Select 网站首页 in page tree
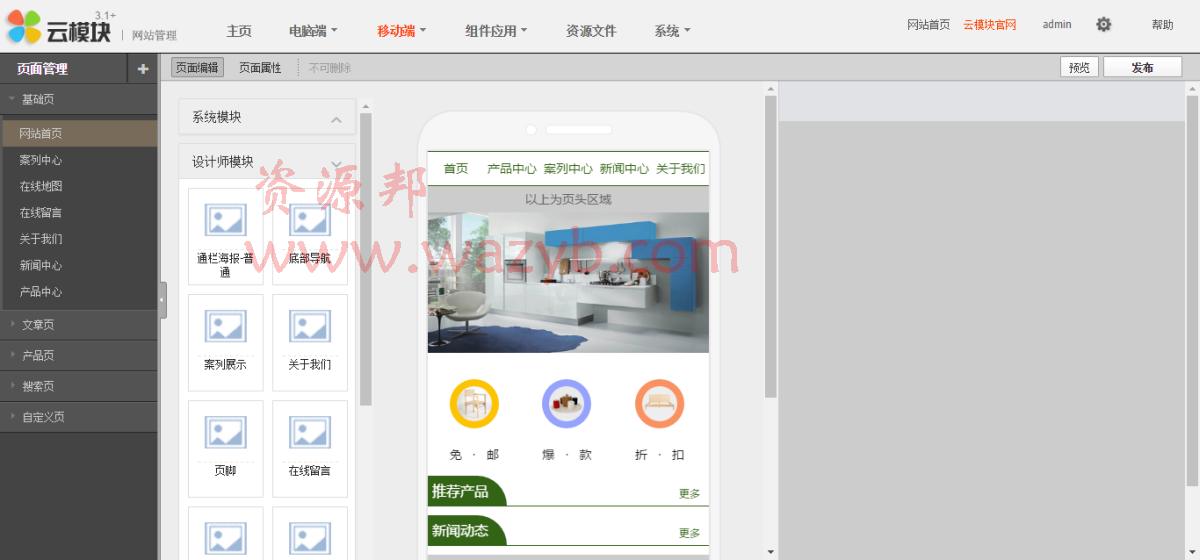 click(x=78, y=133)
